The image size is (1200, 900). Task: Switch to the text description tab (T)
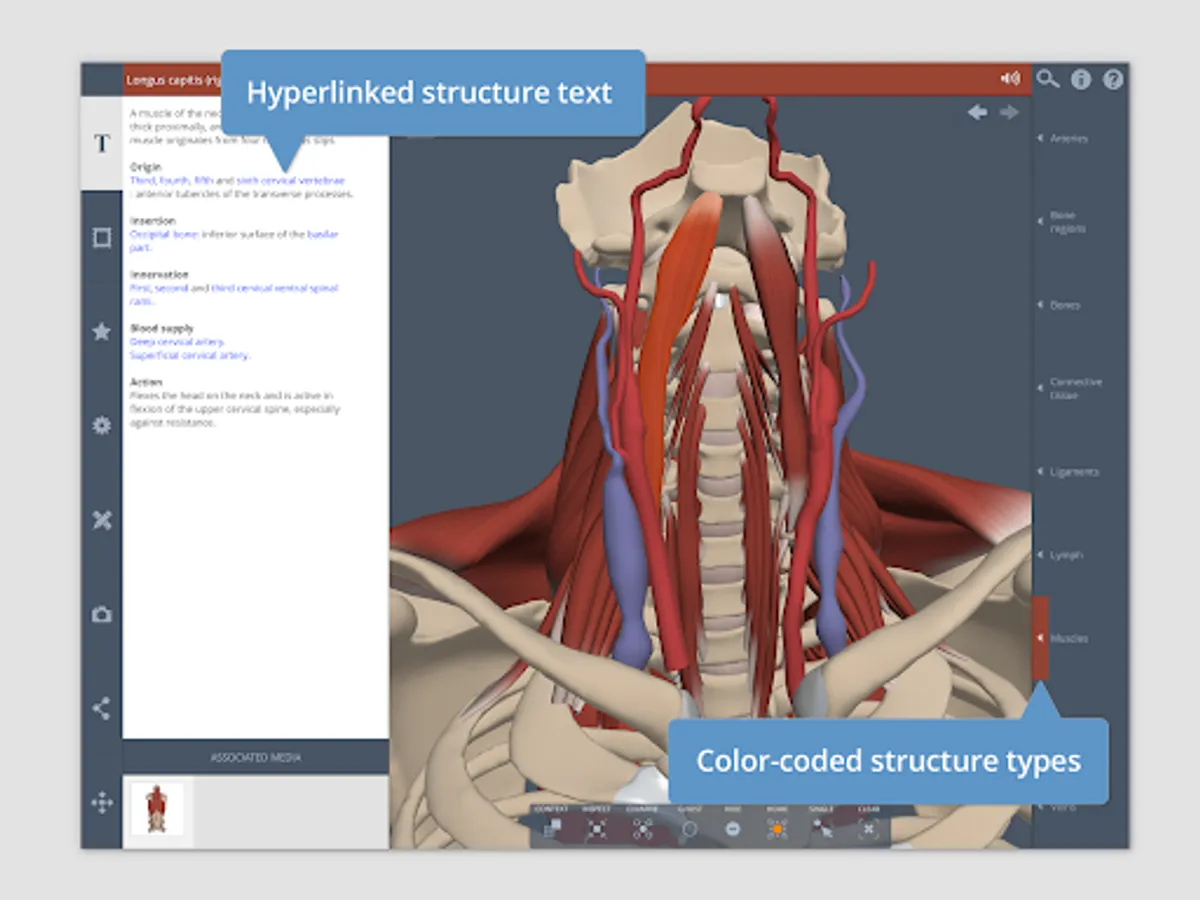[101, 144]
